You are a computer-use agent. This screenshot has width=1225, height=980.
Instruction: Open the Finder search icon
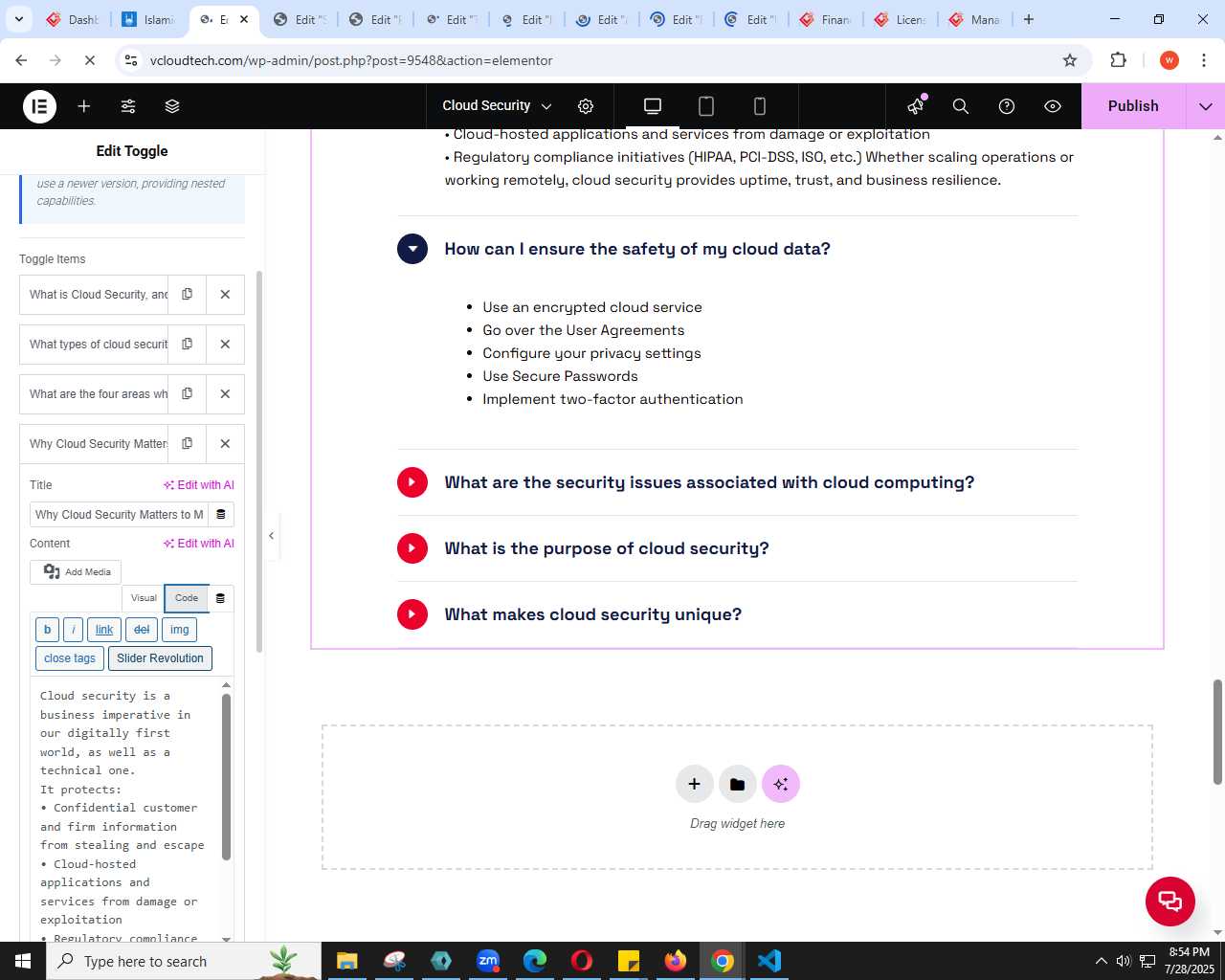click(x=961, y=106)
